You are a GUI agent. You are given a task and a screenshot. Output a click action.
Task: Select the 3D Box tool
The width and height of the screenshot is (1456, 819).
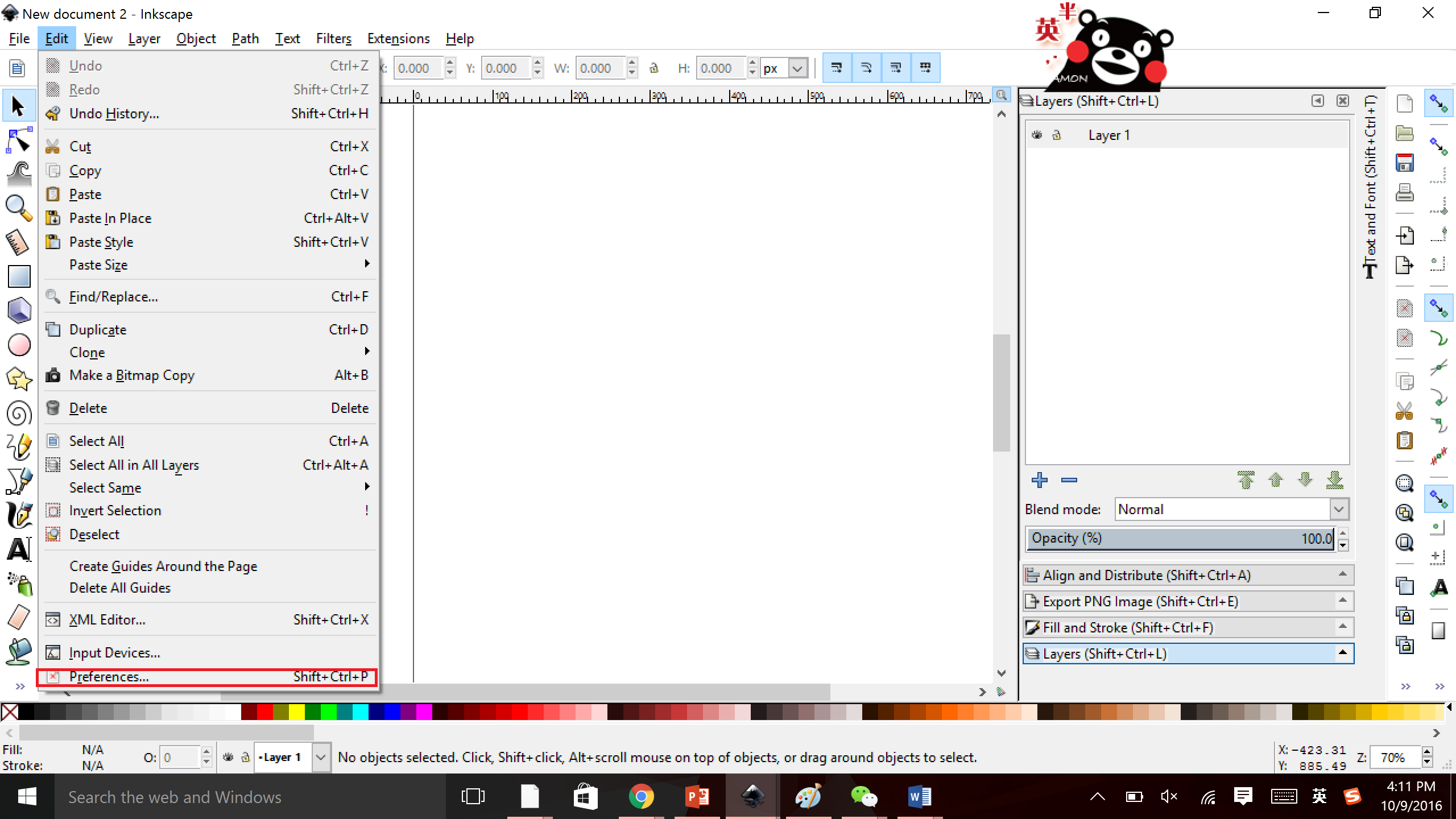click(x=19, y=311)
